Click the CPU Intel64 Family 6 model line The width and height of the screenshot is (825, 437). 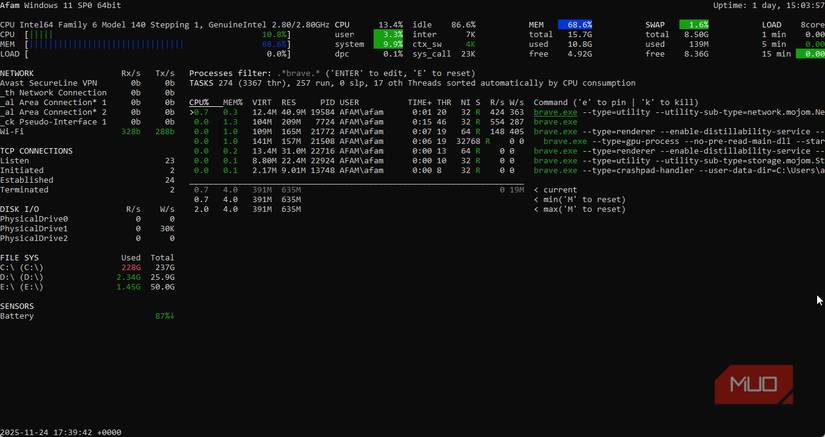click(165, 25)
